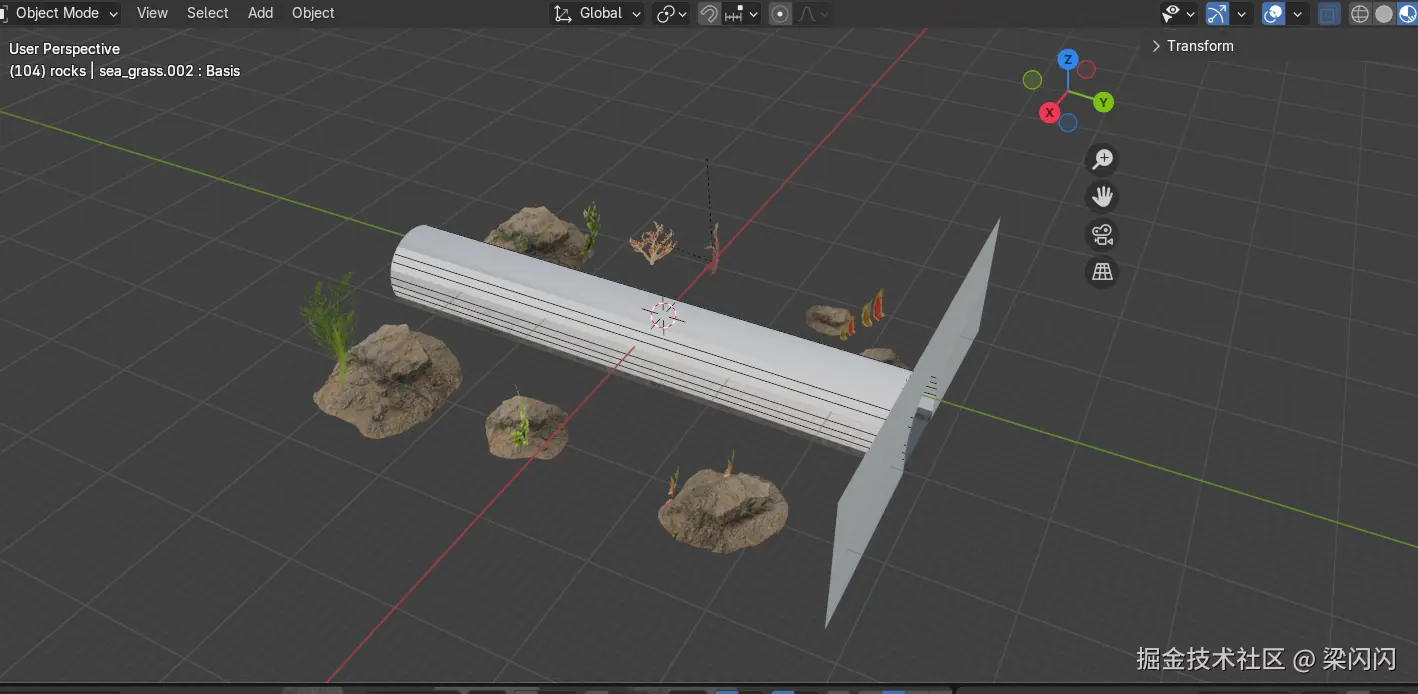Open the object visibility eye dropdown
The height and width of the screenshot is (694, 1418).
click(x=1178, y=13)
